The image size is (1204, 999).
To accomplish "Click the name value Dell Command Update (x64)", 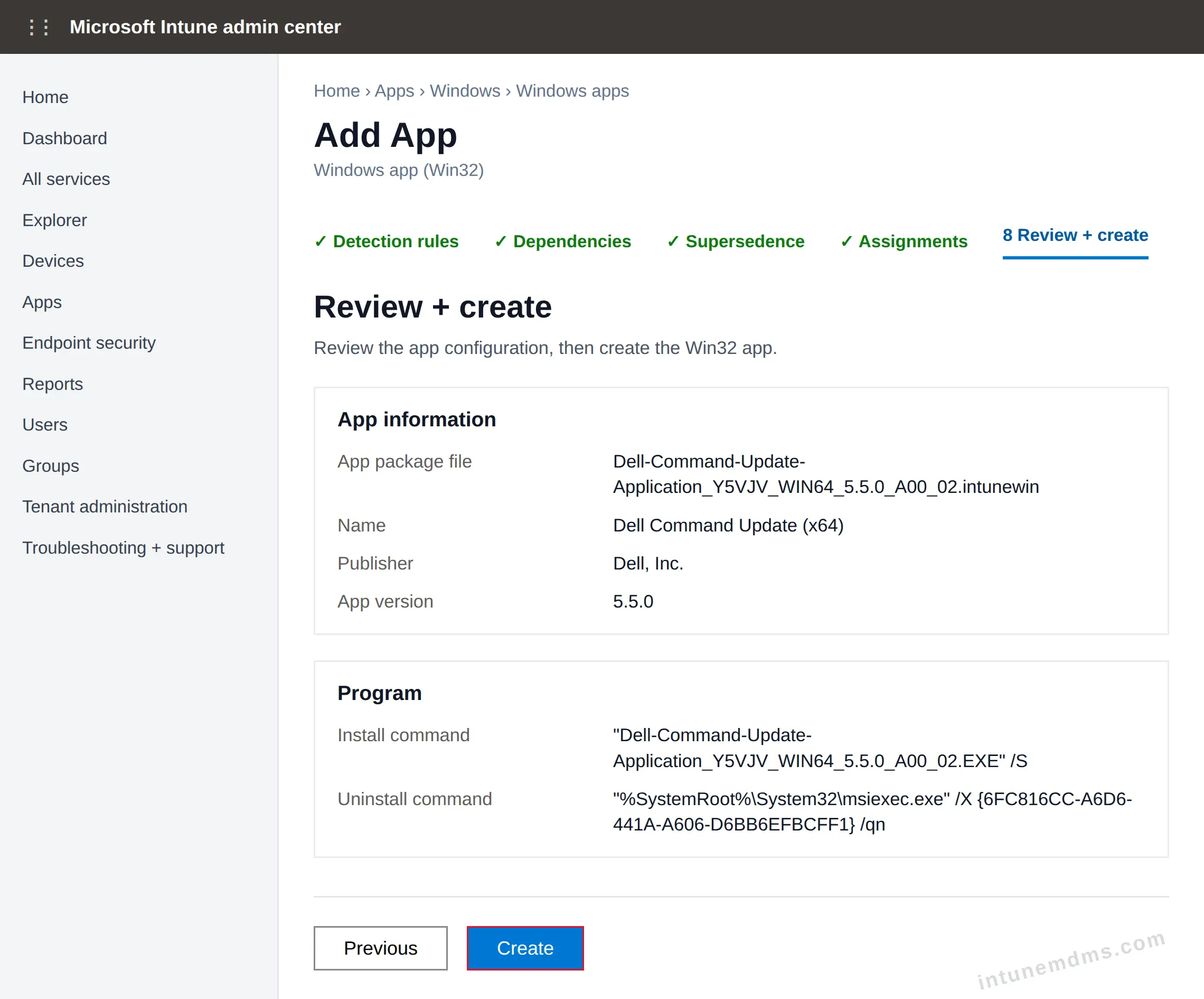I will [728, 525].
